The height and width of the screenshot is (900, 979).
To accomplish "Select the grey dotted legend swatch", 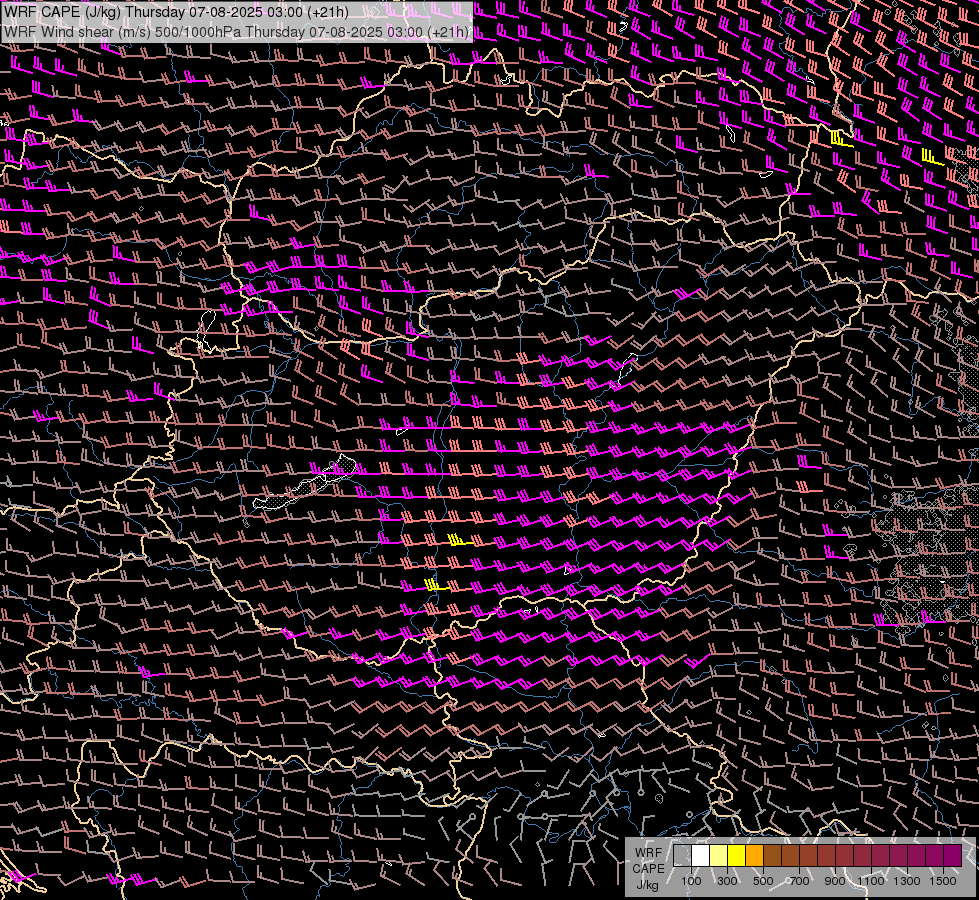I will click(682, 855).
